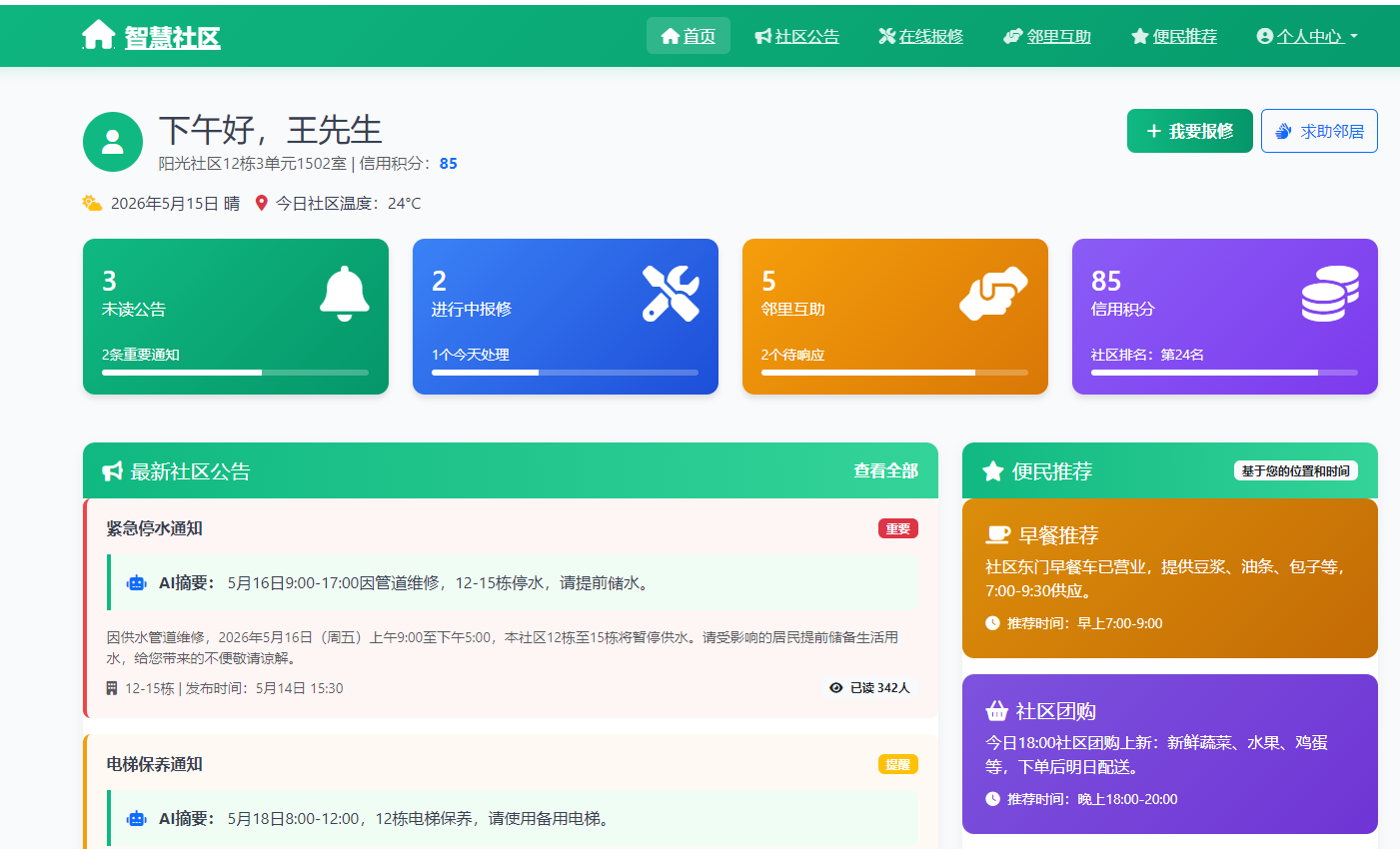Switch to the 社区公告 navigation tab

pyautogui.click(x=797, y=36)
